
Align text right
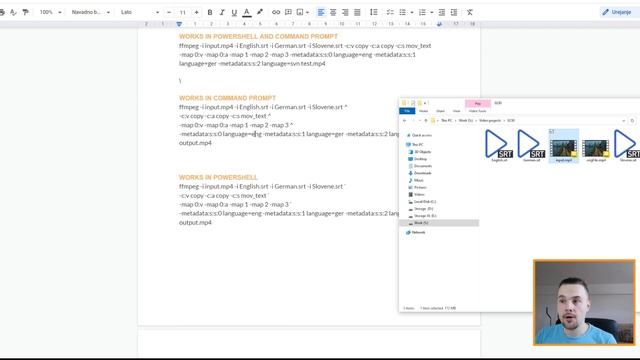click(345, 12)
